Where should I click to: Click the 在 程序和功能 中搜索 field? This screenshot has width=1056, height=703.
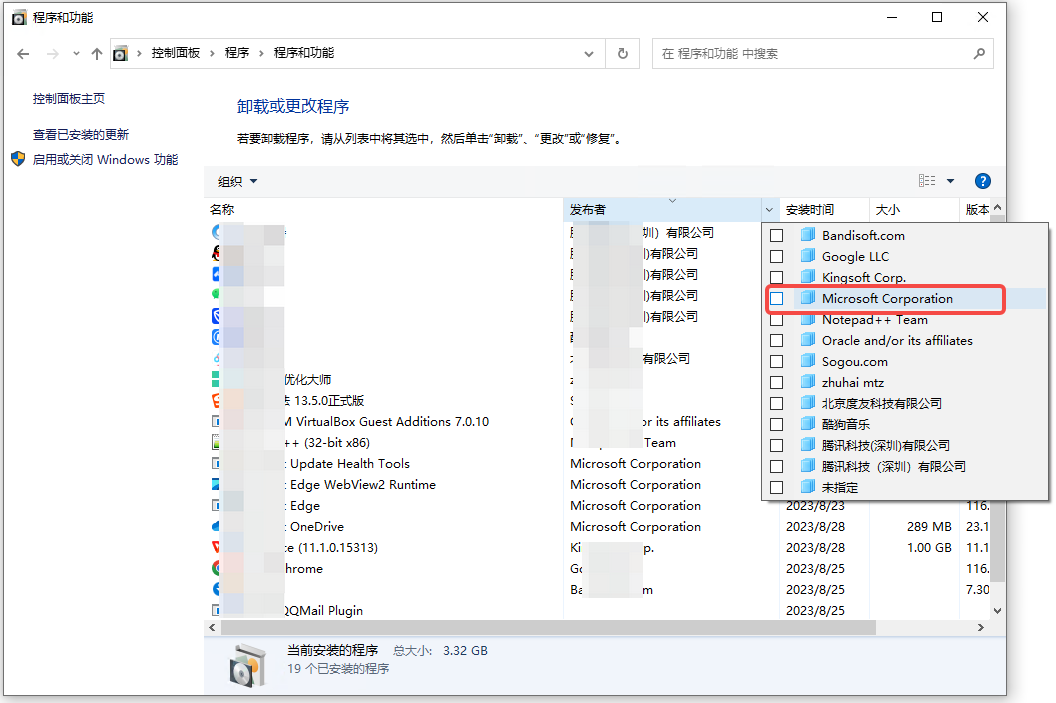[822, 53]
